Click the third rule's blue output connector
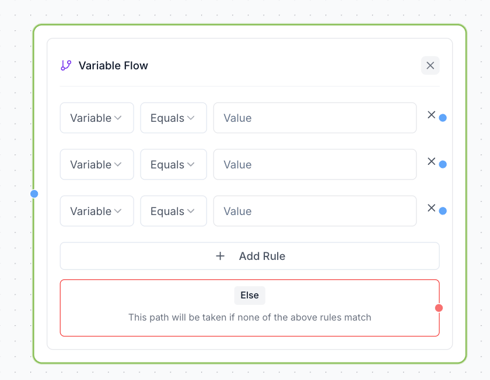This screenshot has width=490, height=380. (x=443, y=211)
